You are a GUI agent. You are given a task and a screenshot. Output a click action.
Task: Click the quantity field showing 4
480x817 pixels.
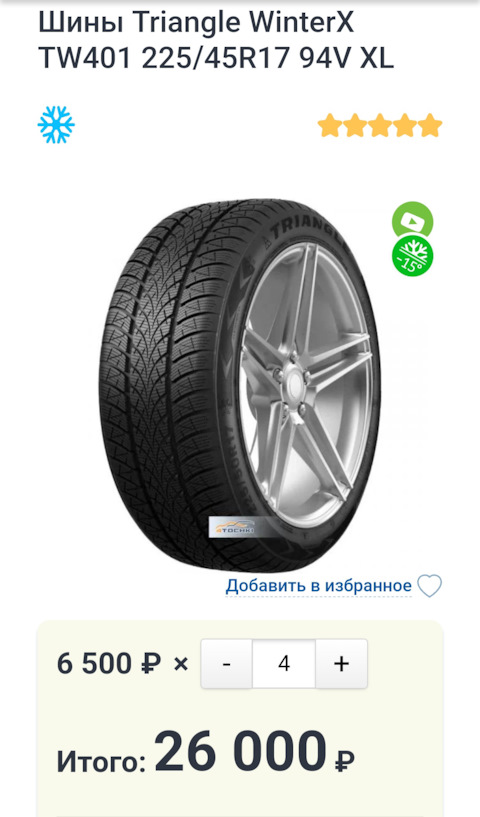[x=284, y=664]
